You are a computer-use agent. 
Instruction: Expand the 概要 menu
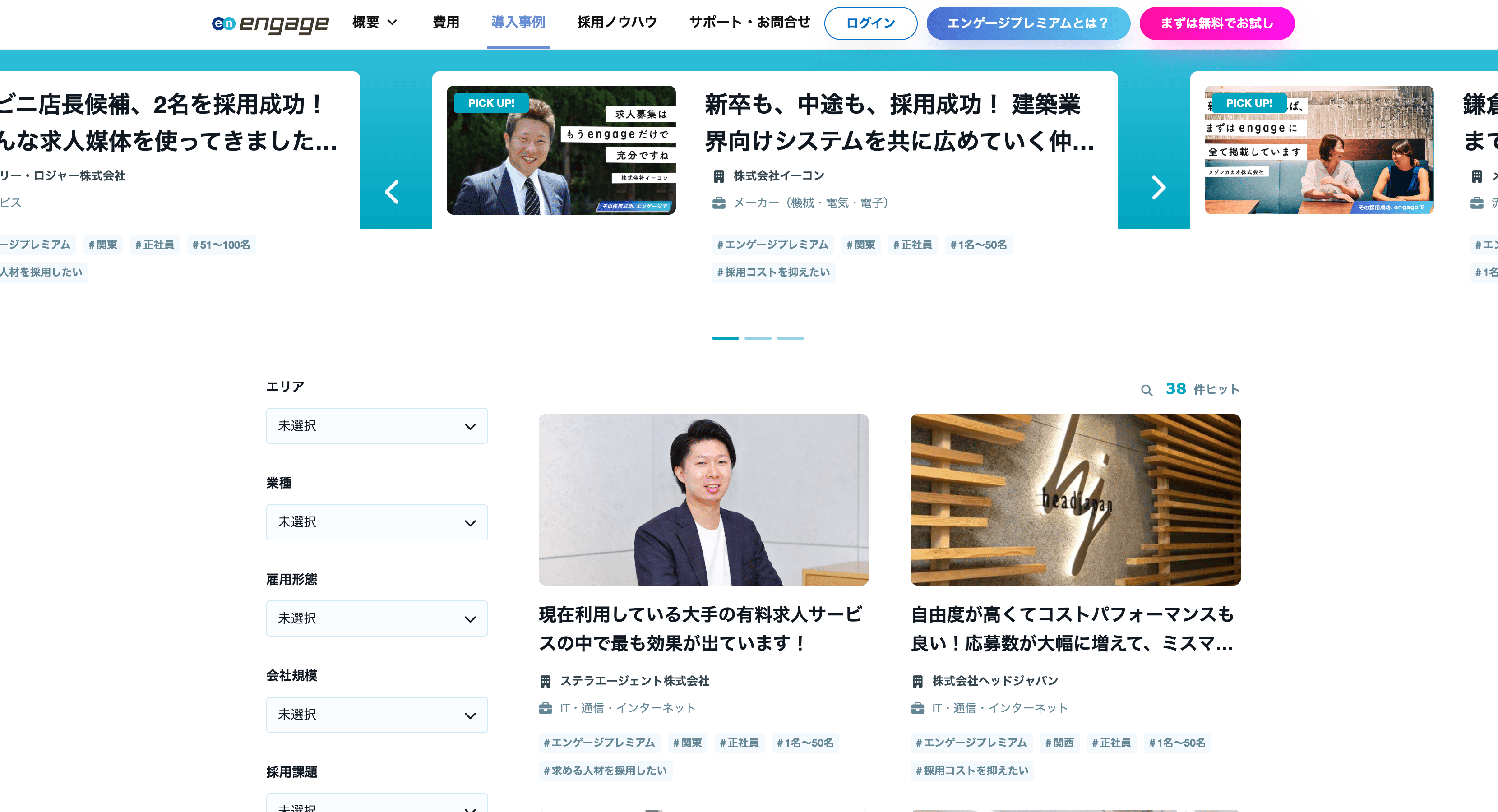(x=375, y=23)
